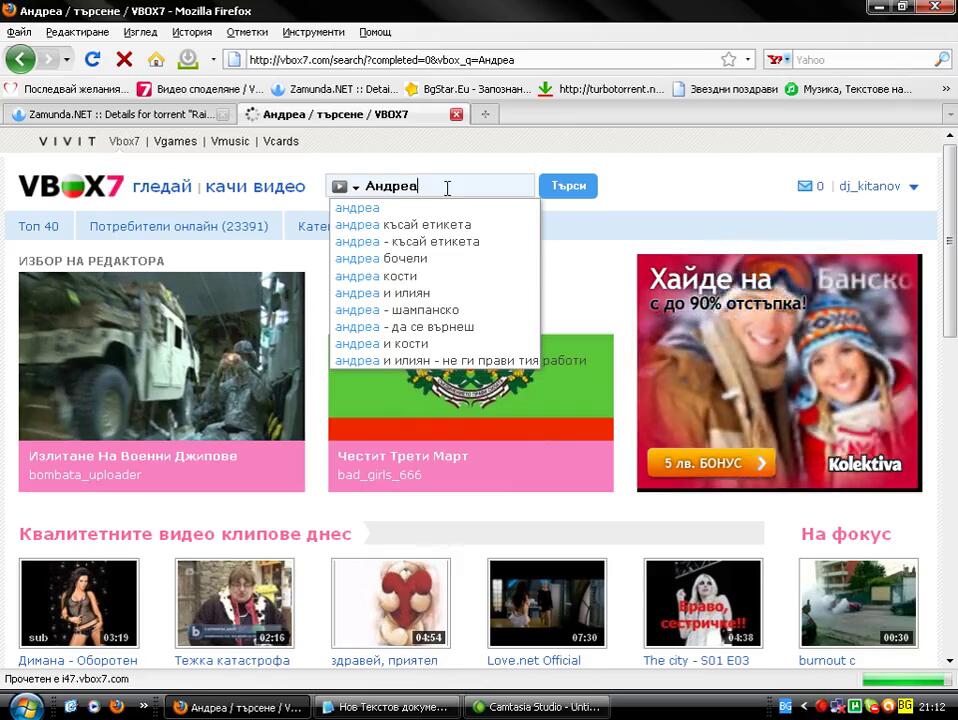
Task: Open the Димана - Оборотен video thumbnail
Action: [x=79, y=603]
